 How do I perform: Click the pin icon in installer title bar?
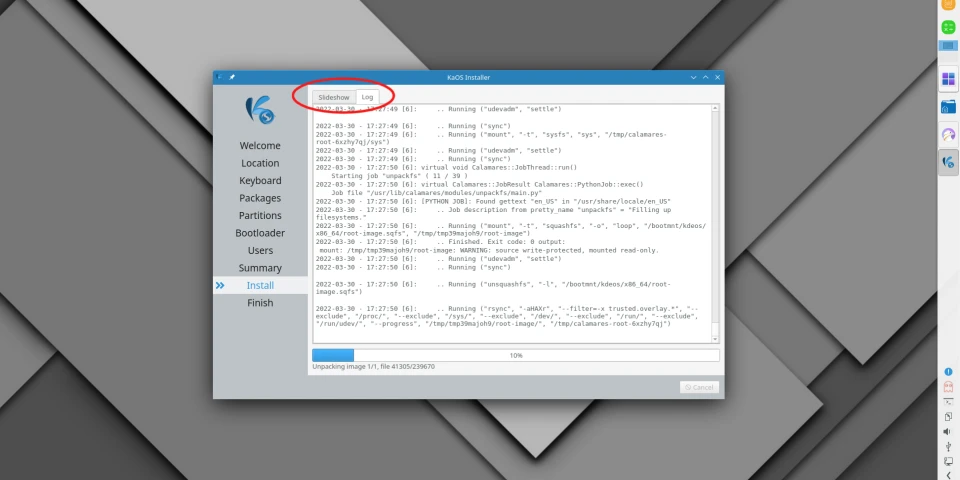[x=232, y=77]
